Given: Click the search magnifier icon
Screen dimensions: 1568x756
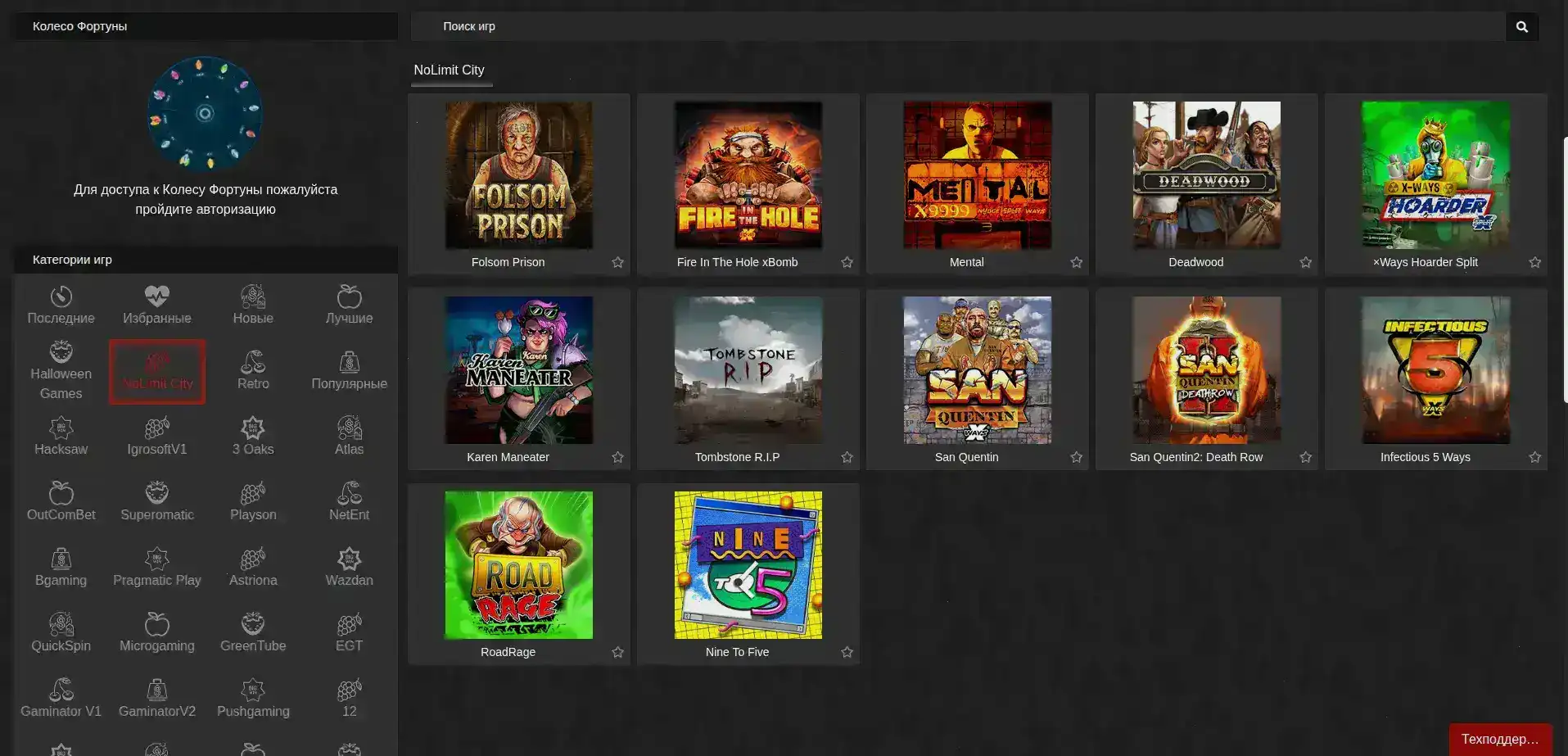Looking at the screenshot, I should 1521,25.
